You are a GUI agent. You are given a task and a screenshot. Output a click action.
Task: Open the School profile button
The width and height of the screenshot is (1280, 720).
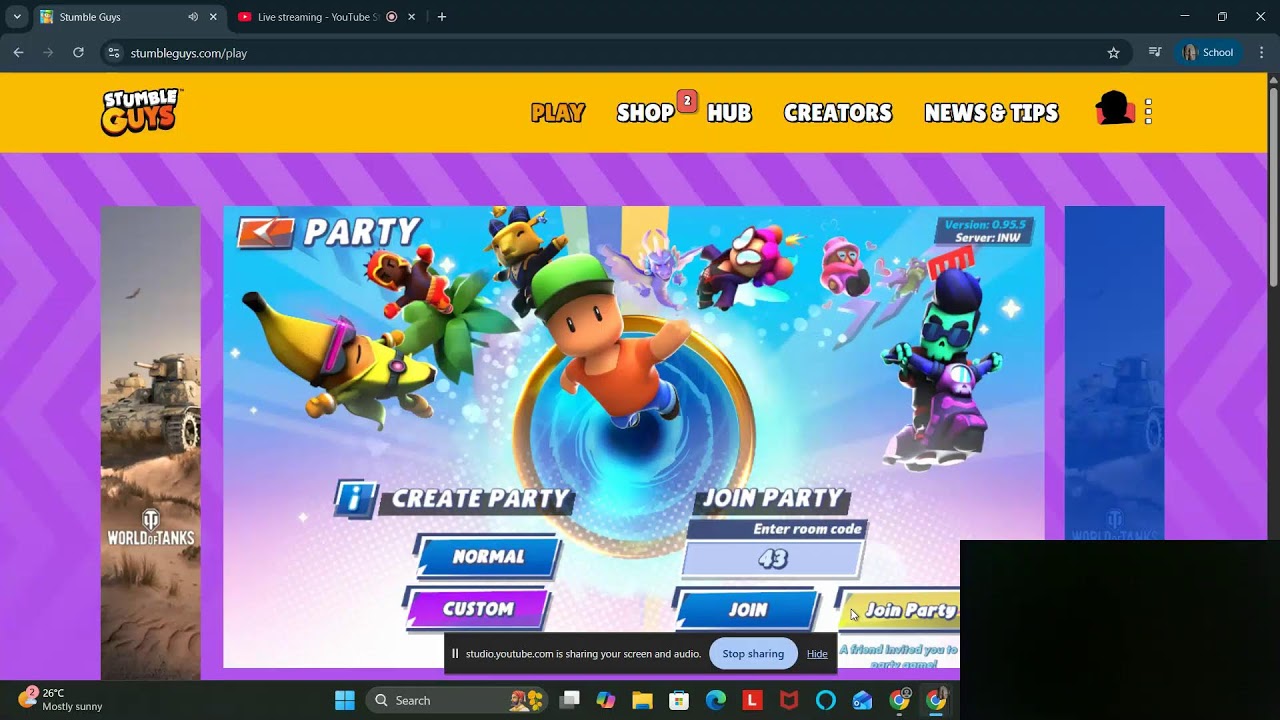point(1208,53)
